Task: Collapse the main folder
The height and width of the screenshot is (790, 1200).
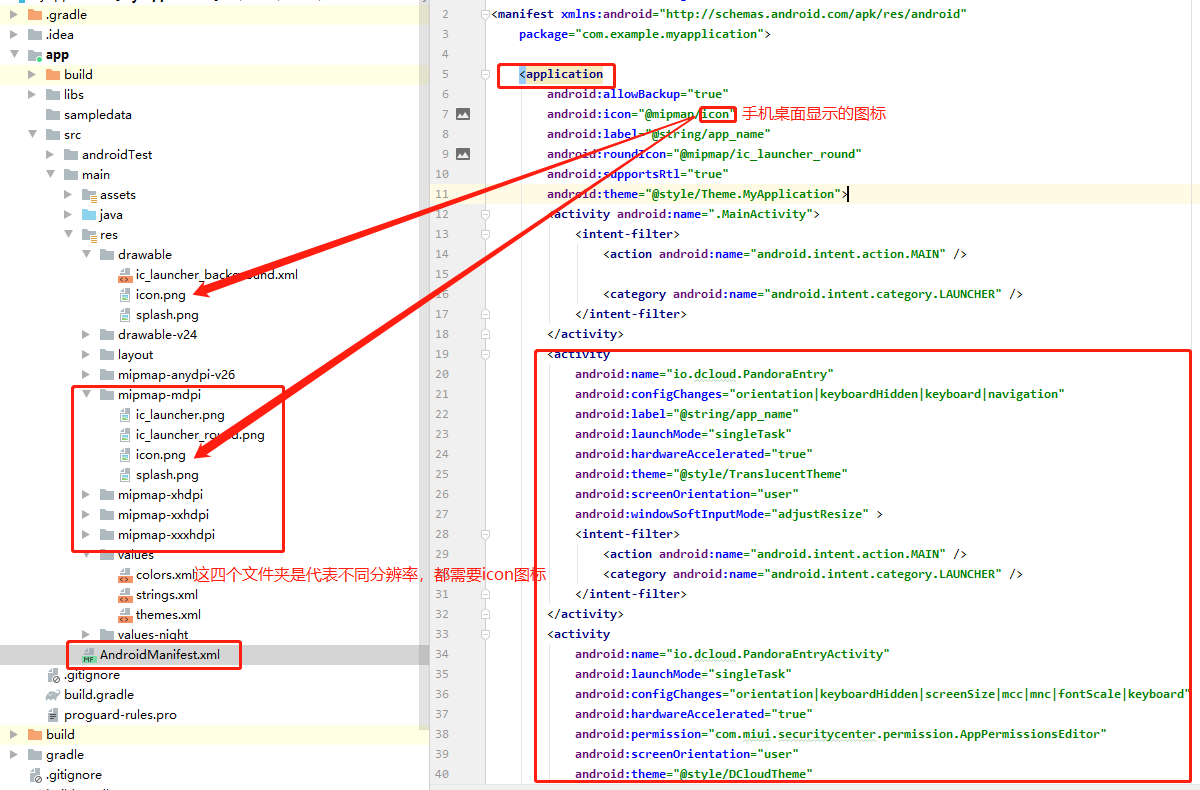Action: [x=50, y=175]
